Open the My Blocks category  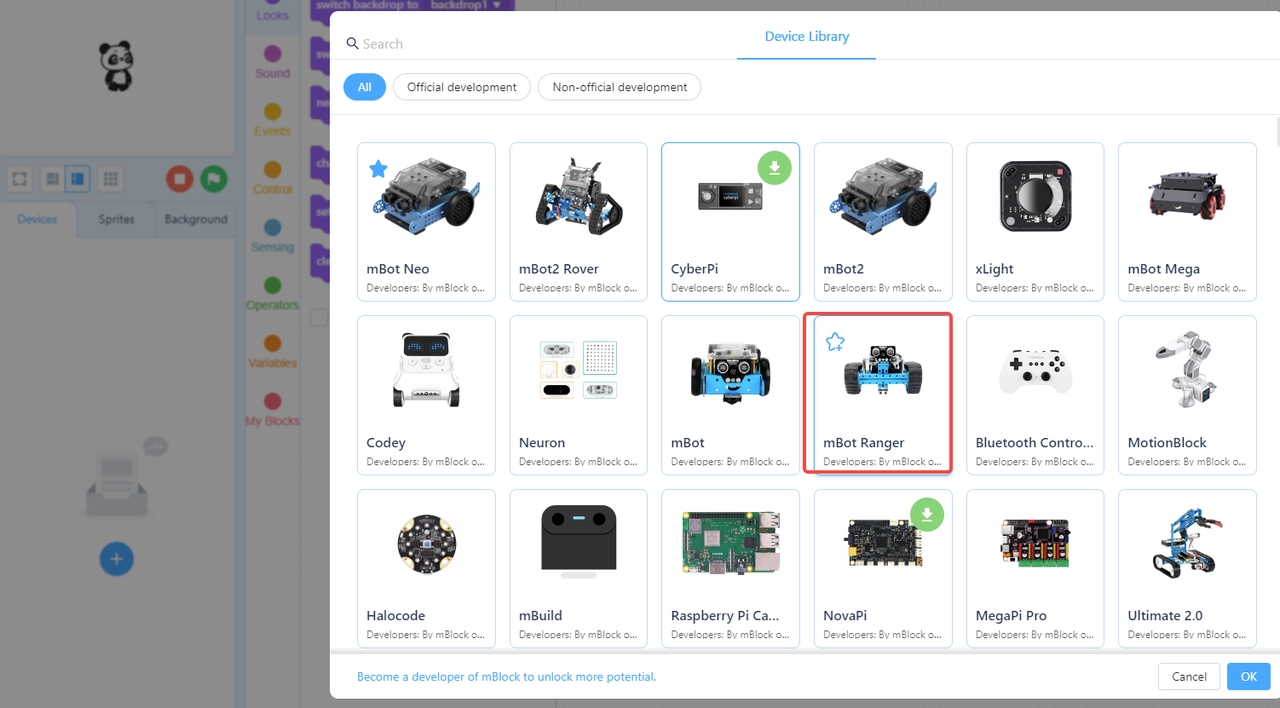tap(272, 409)
